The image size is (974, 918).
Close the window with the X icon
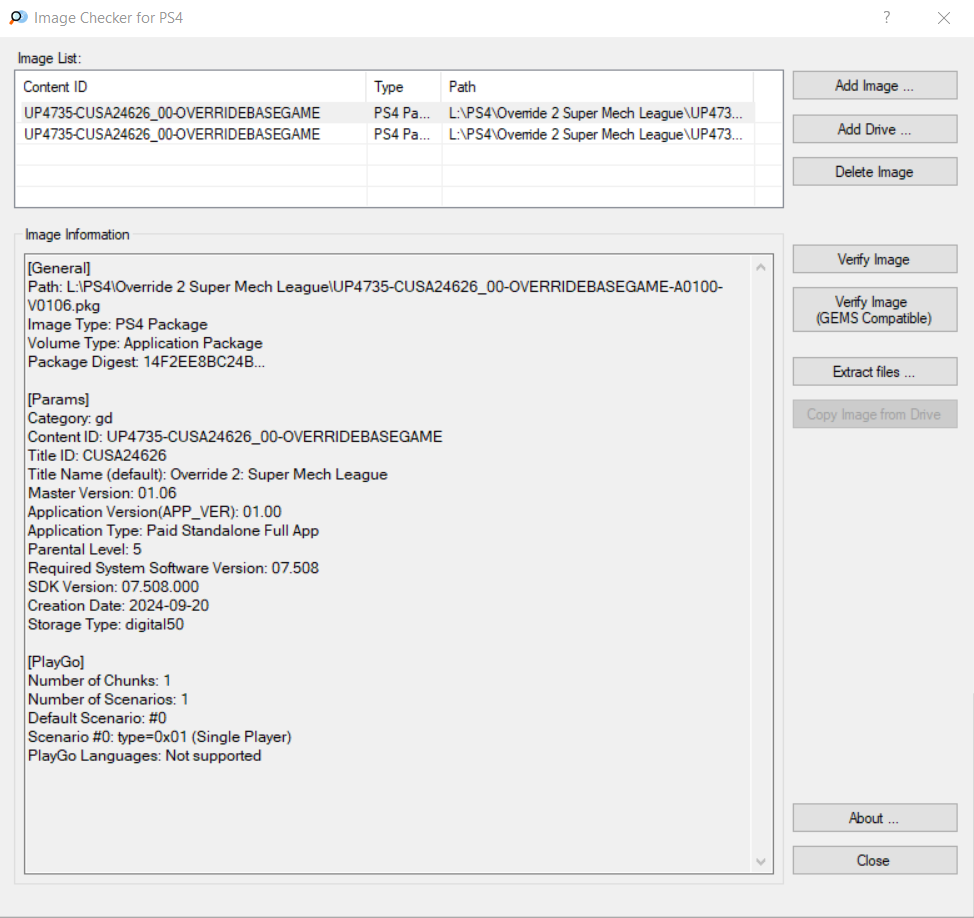944,18
